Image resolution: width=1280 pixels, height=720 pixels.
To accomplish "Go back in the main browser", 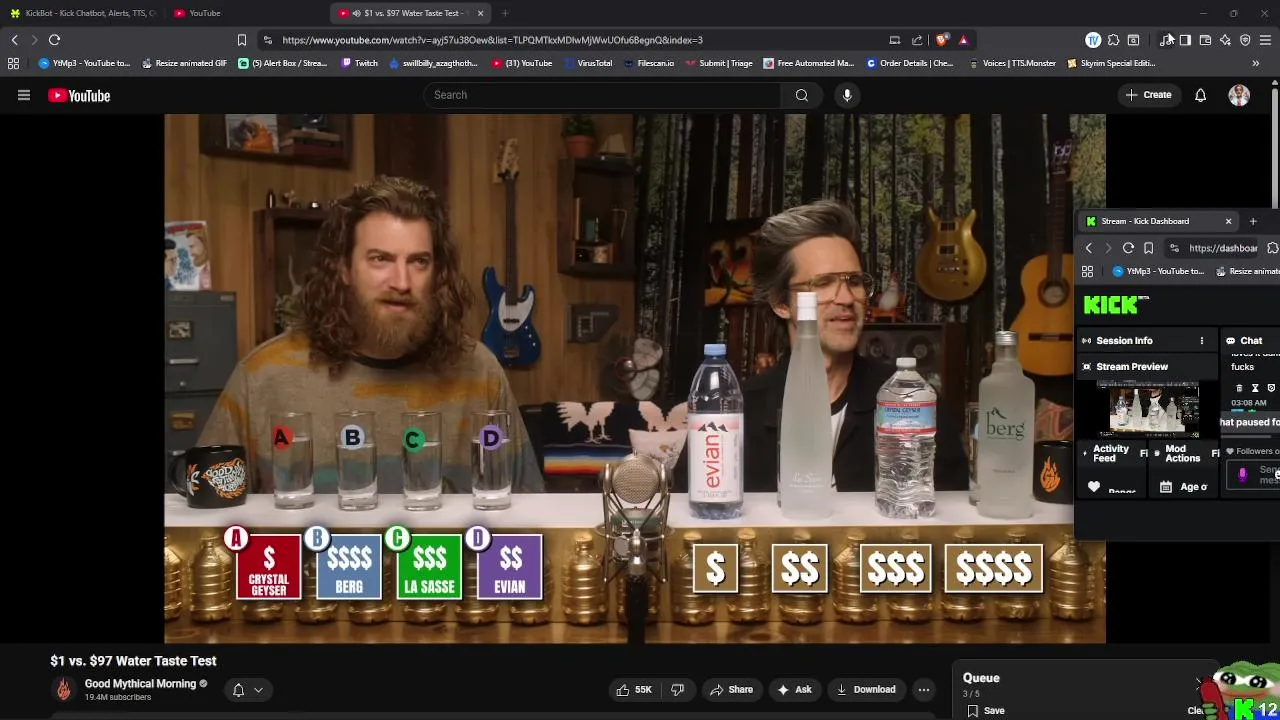I will (14, 40).
